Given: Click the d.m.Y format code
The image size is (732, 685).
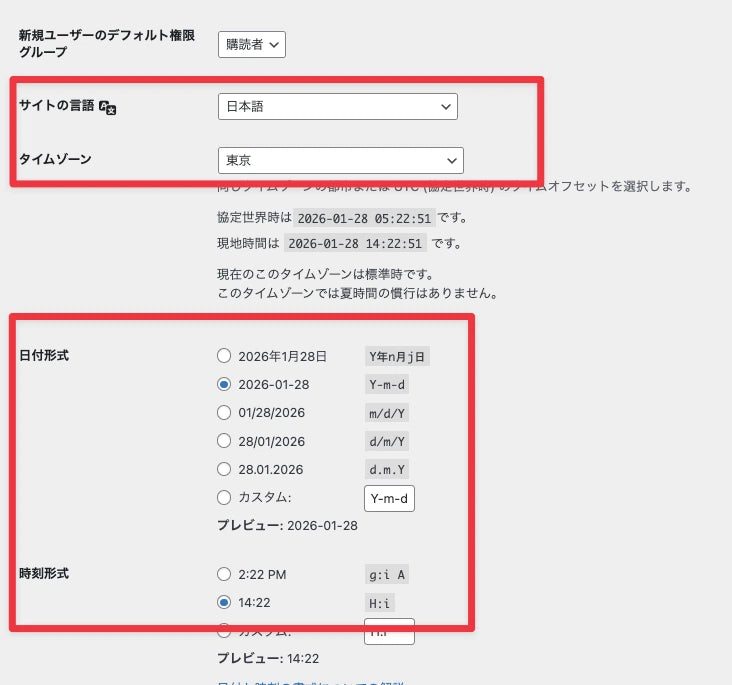Looking at the screenshot, I should coord(387,470).
